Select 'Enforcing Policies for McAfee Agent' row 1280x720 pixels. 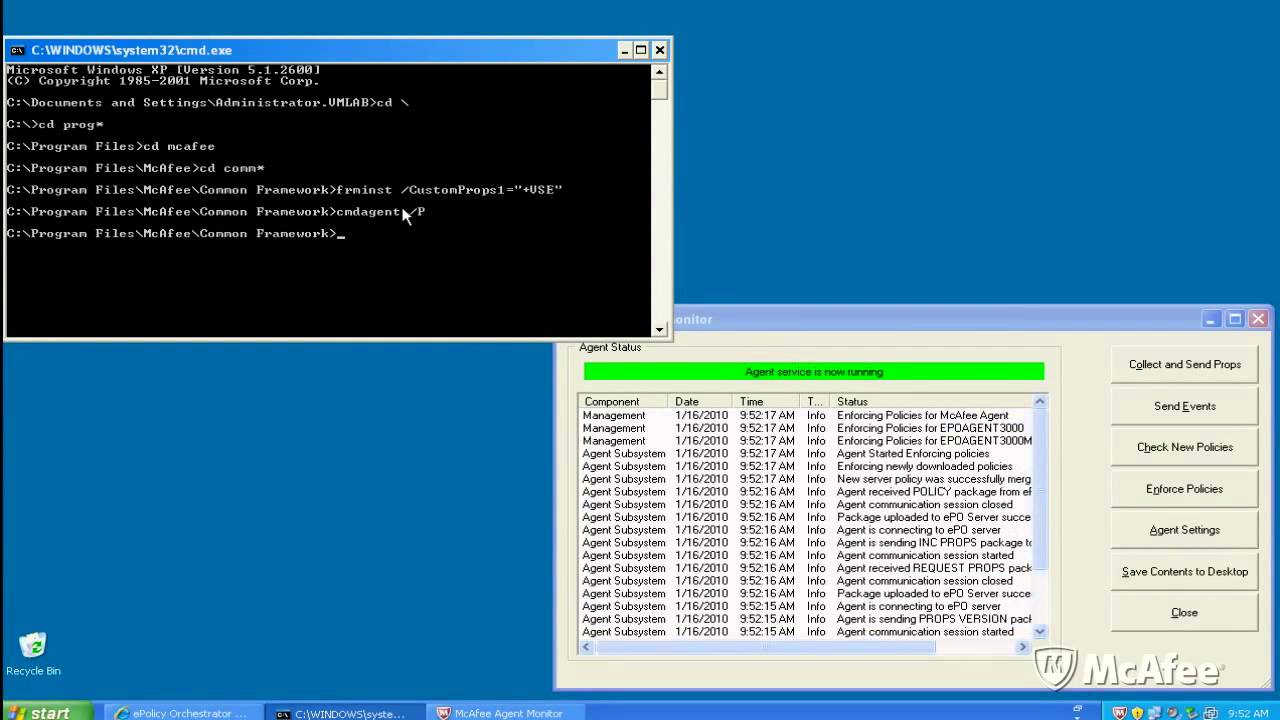(806, 415)
